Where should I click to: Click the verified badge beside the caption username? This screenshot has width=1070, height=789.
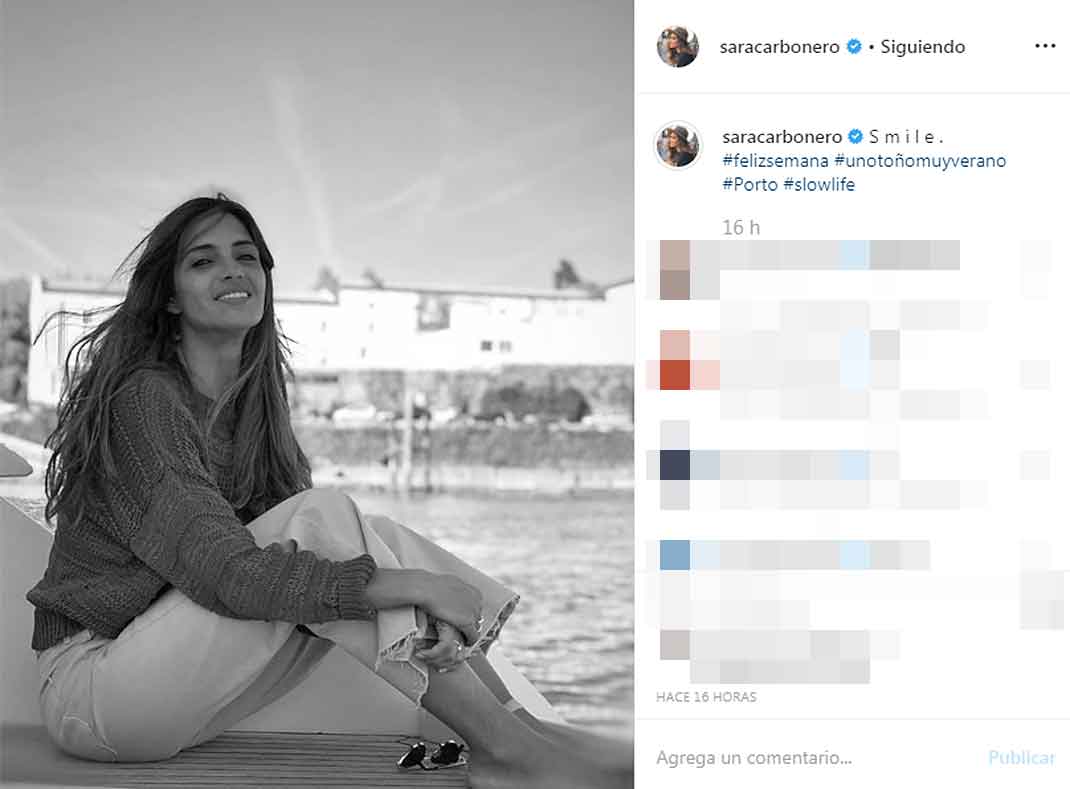pyautogui.click(x=855, y=137)
